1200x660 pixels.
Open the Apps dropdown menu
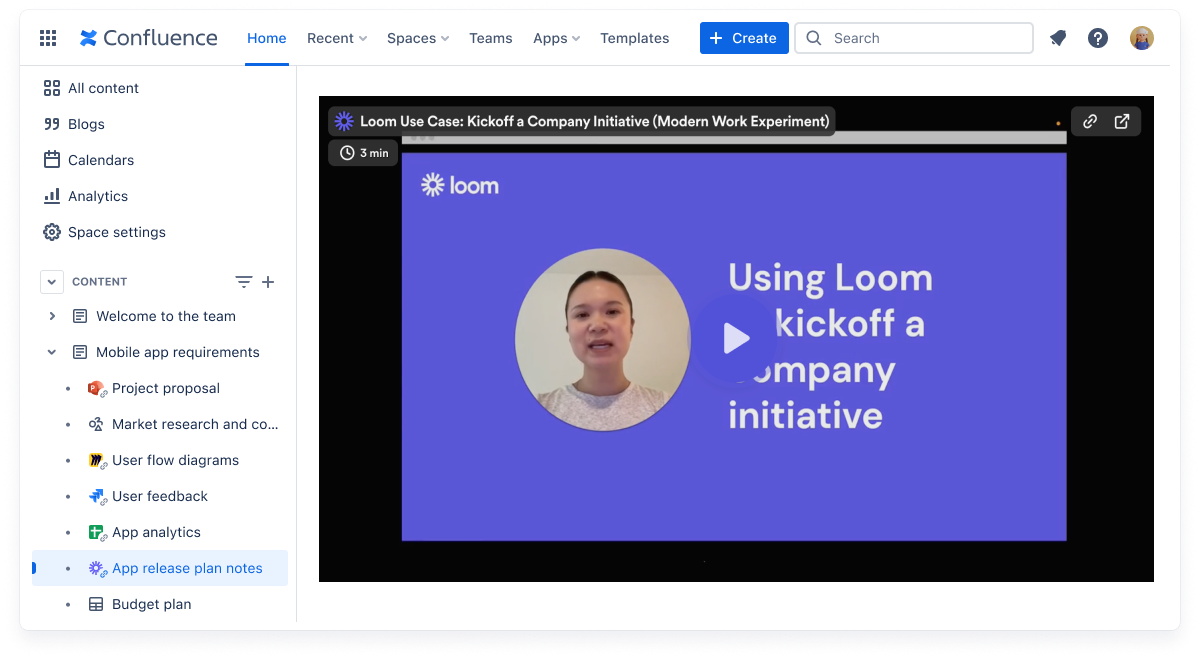pyautogui.click(x=557, y=38)
